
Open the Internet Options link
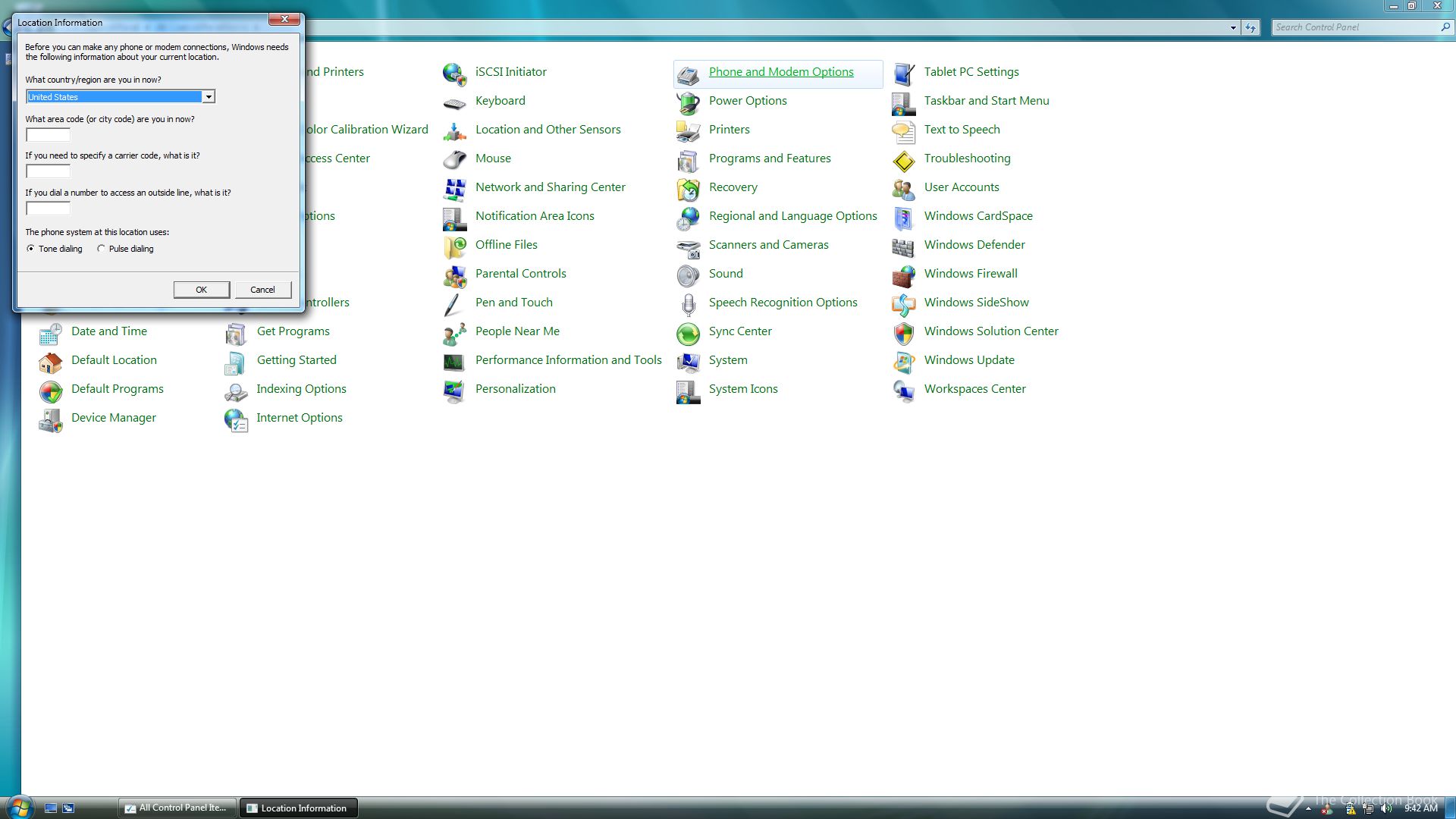[300, 418]
